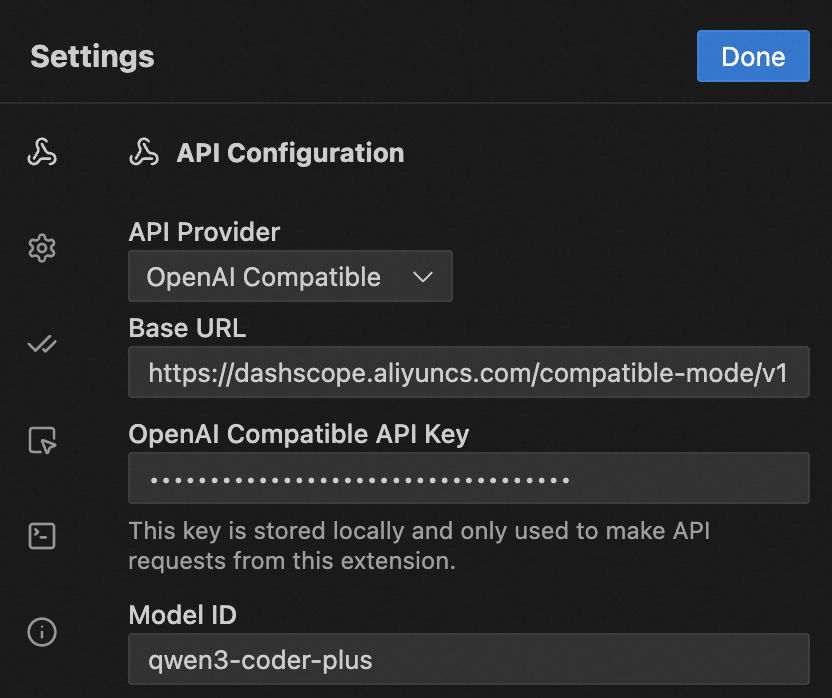Click the Model ID label
832x698 pixels.
(182, 615)
